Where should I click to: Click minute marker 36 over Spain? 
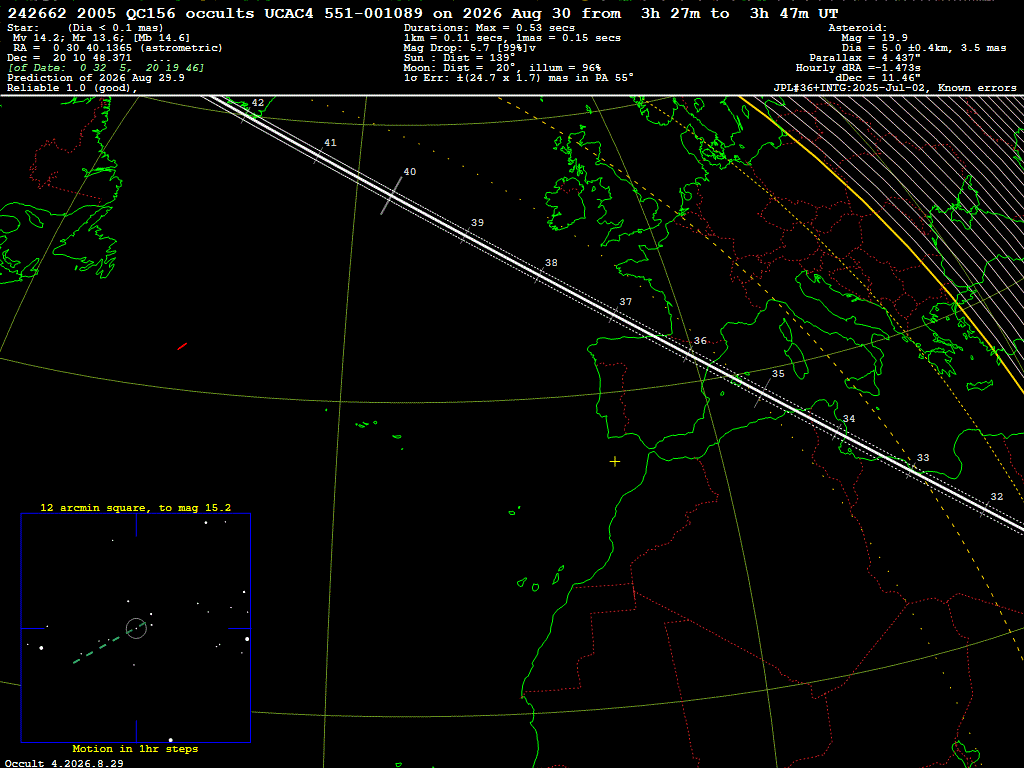[700, 341]
